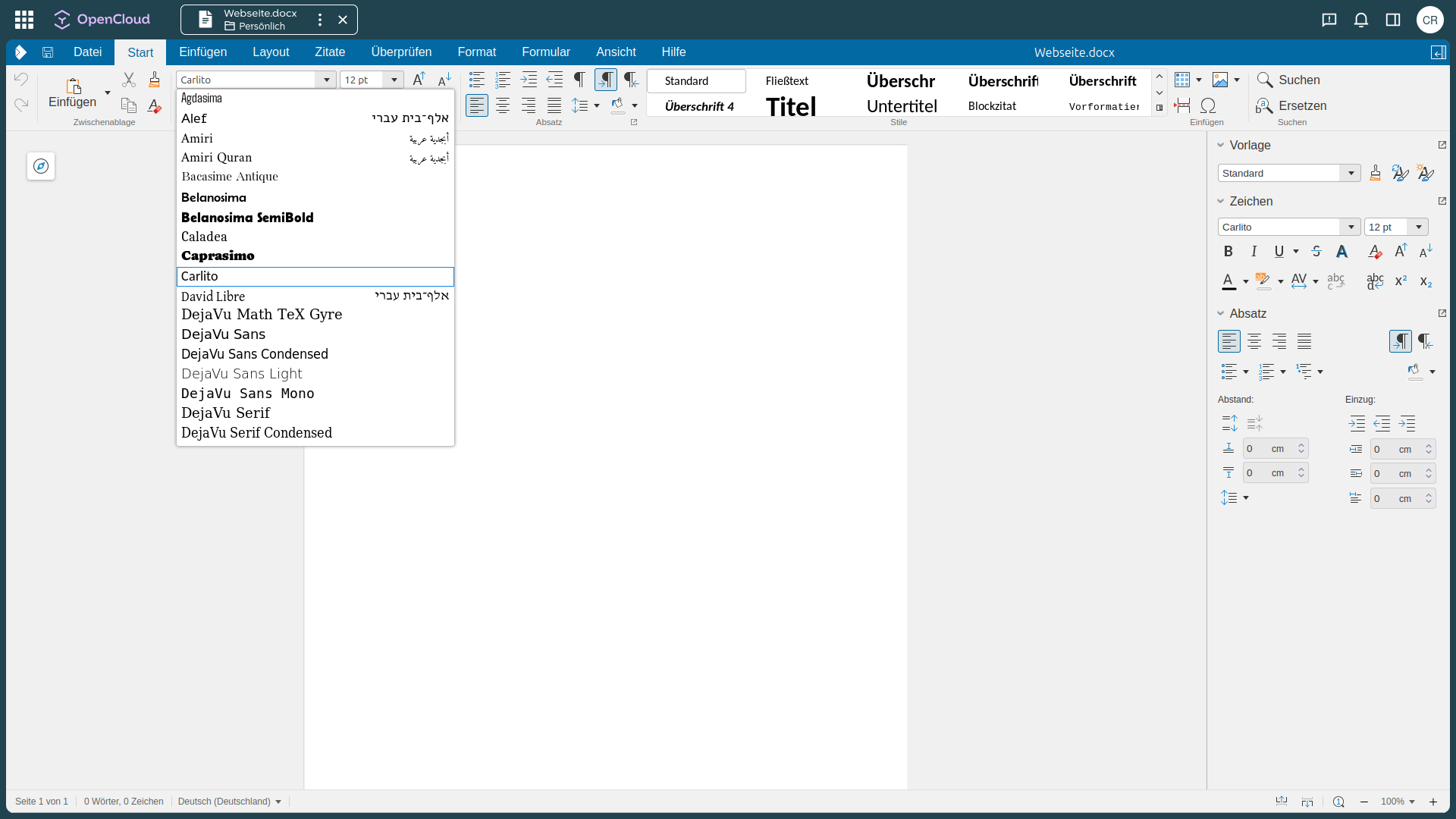Screen dimensions: 1456x819
Task: Open the language Deutsch (Deutschland) dropdown
Action: pos(278,802)
